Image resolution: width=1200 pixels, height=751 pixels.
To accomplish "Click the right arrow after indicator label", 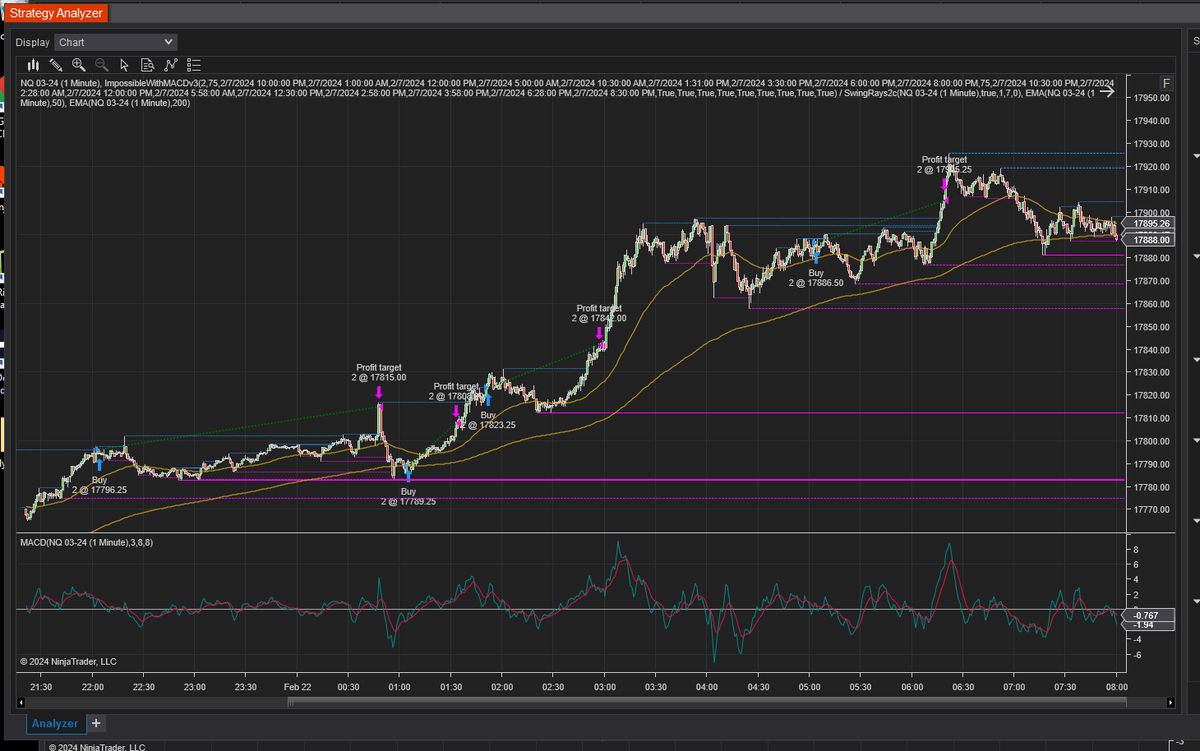I will click(x=1106, y=91).
